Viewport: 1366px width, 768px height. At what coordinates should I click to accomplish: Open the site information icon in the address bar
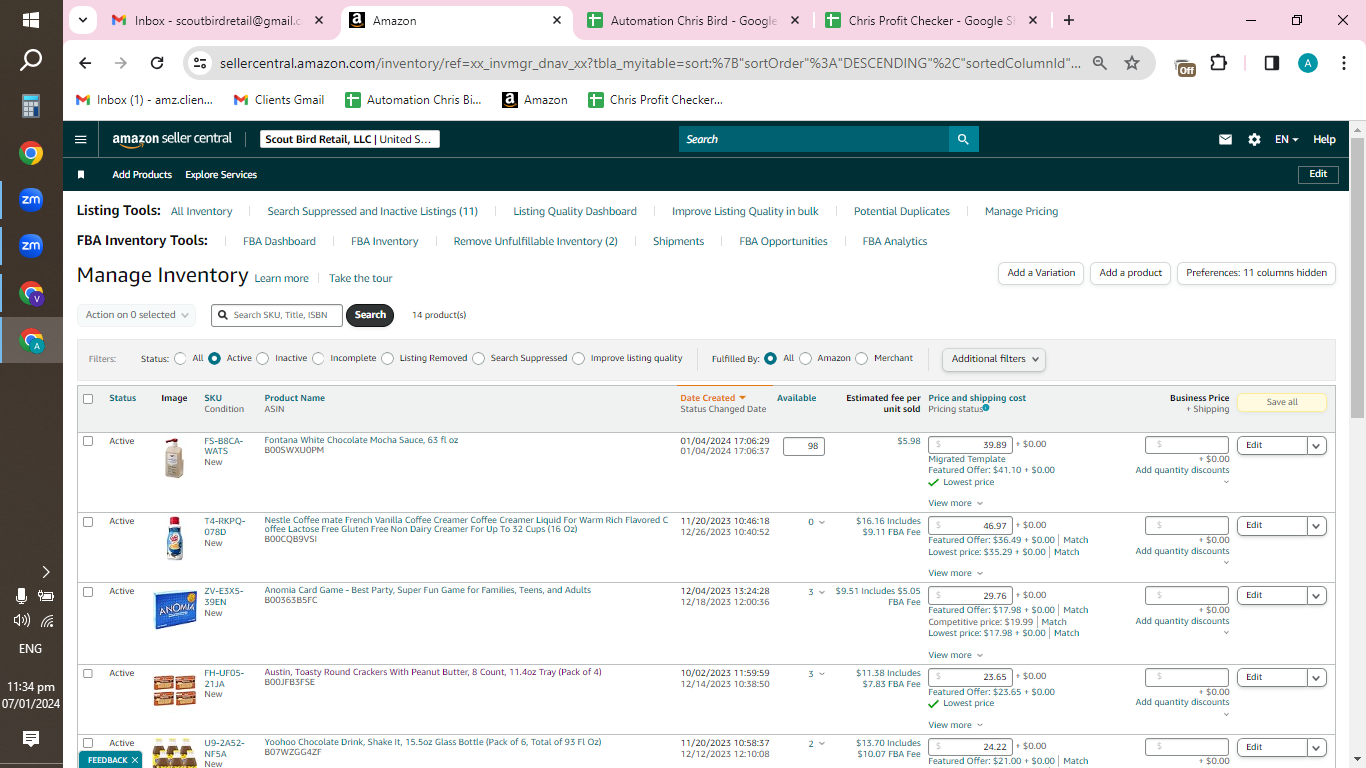200,63
